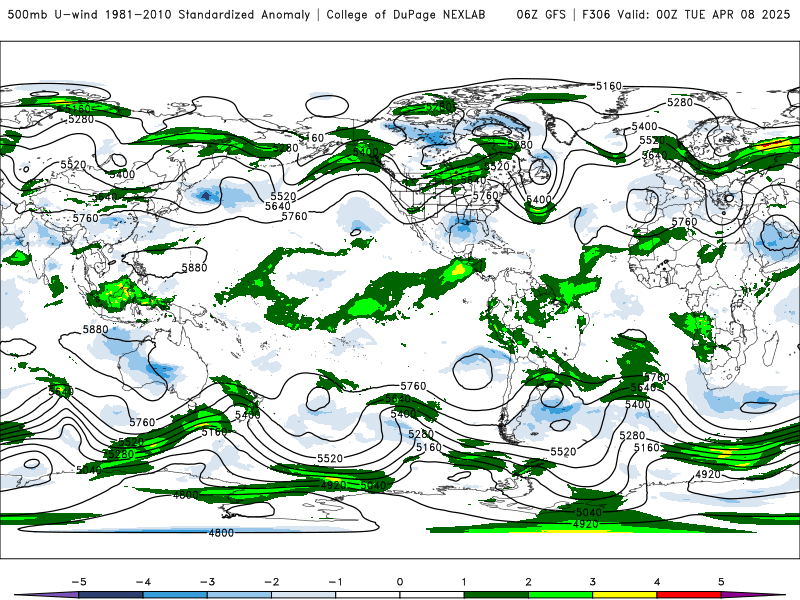Click the '1' colorbar tick label
The image size is (800, 600).
tap(464, 582)
